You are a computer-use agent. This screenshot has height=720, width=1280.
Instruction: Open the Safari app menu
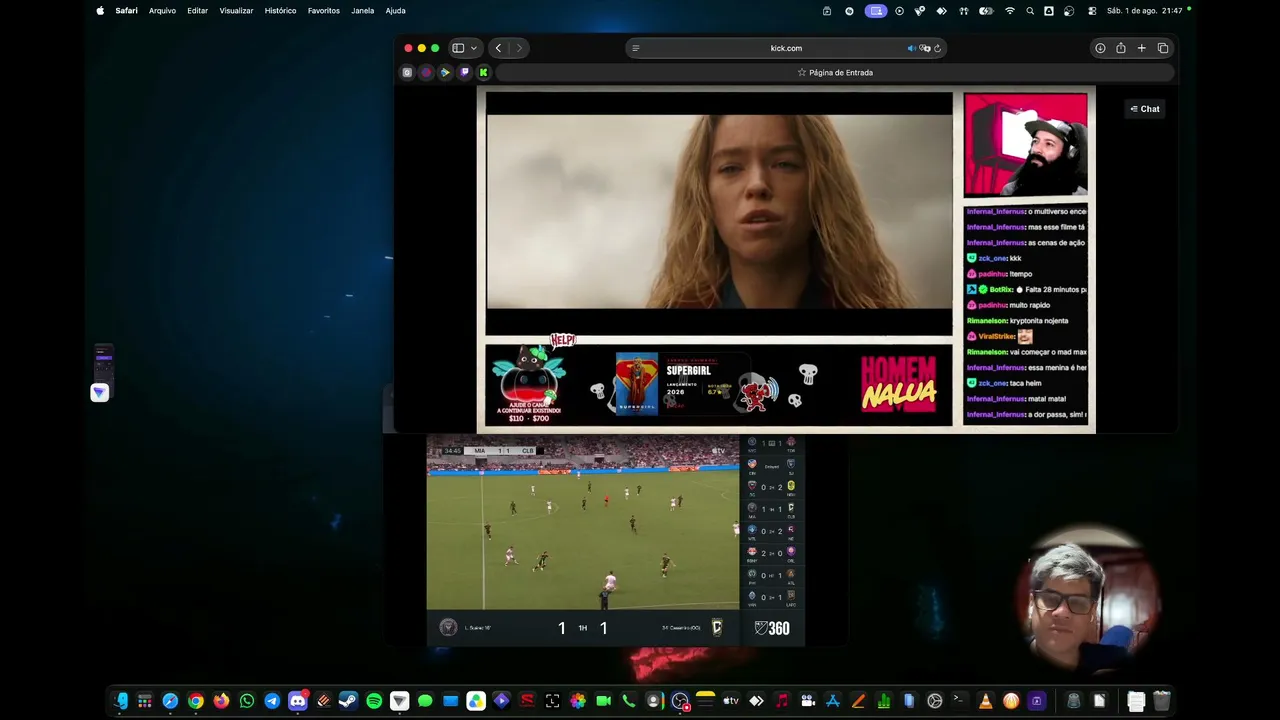126,11
